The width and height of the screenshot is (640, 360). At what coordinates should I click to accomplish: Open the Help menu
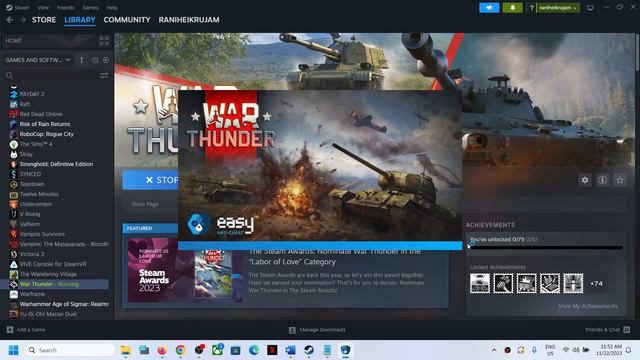tap(112, 7)
